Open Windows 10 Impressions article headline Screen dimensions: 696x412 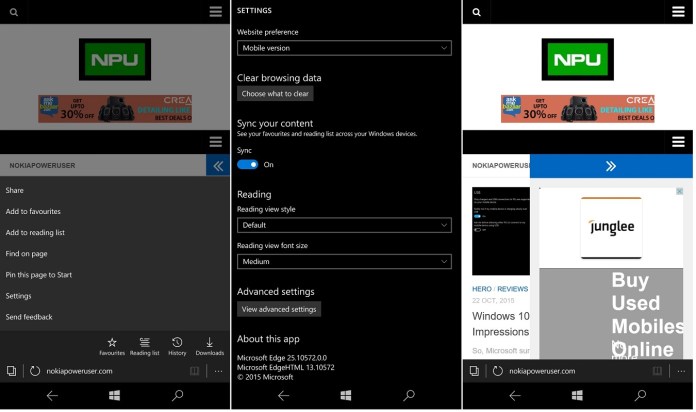(501, 324)
